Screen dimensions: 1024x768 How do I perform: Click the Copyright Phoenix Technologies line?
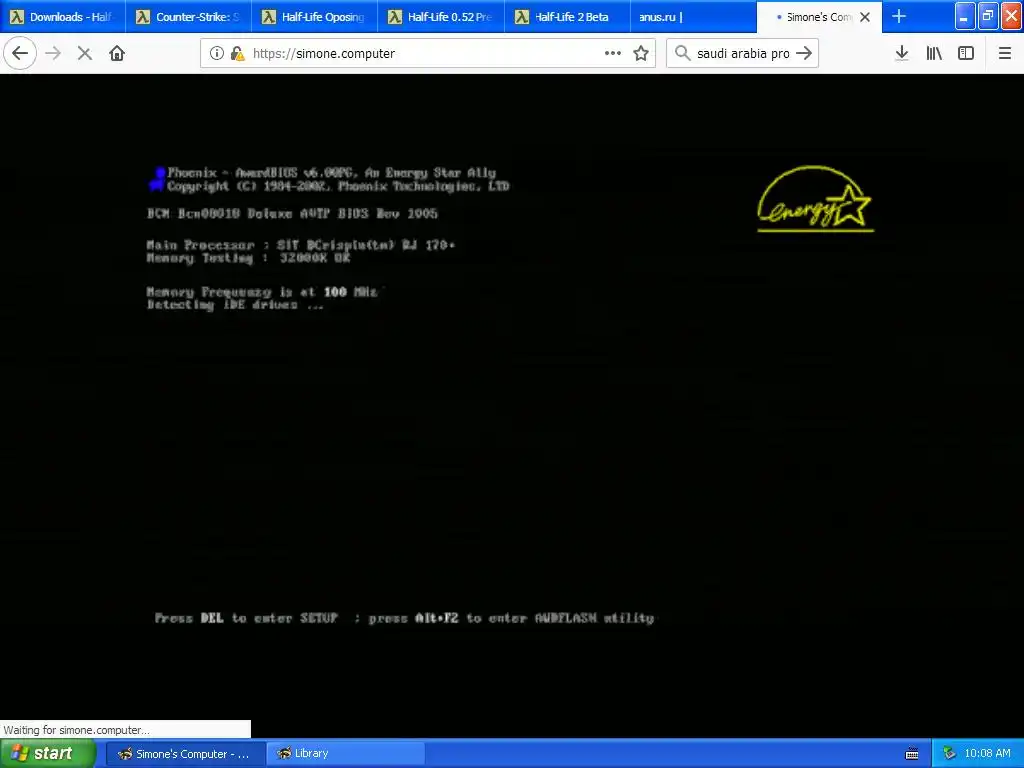(x=338, y=187)
